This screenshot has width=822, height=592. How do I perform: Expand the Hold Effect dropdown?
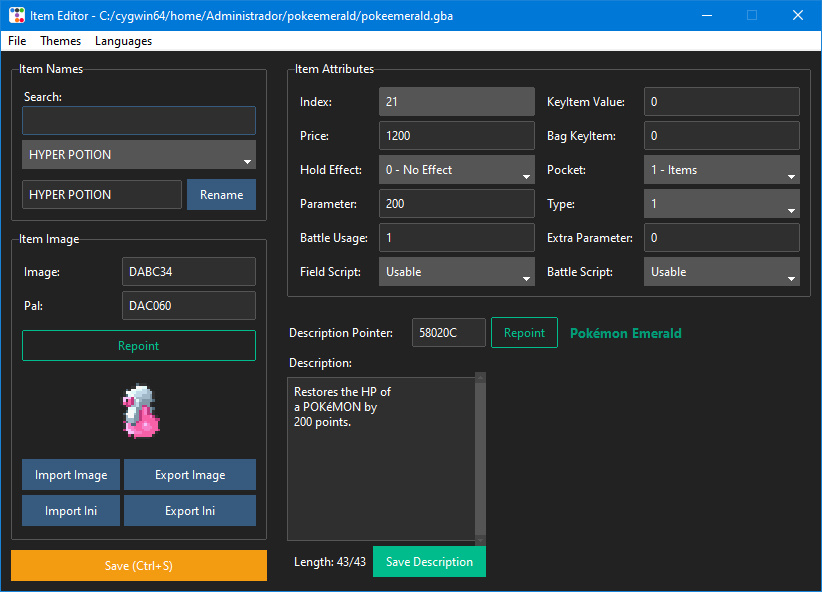click(456, 171)
